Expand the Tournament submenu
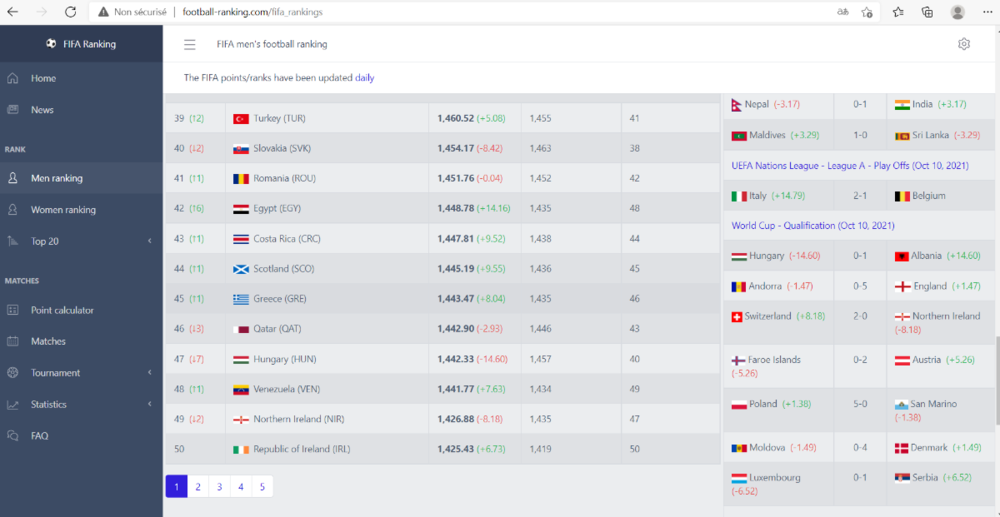 149,373
